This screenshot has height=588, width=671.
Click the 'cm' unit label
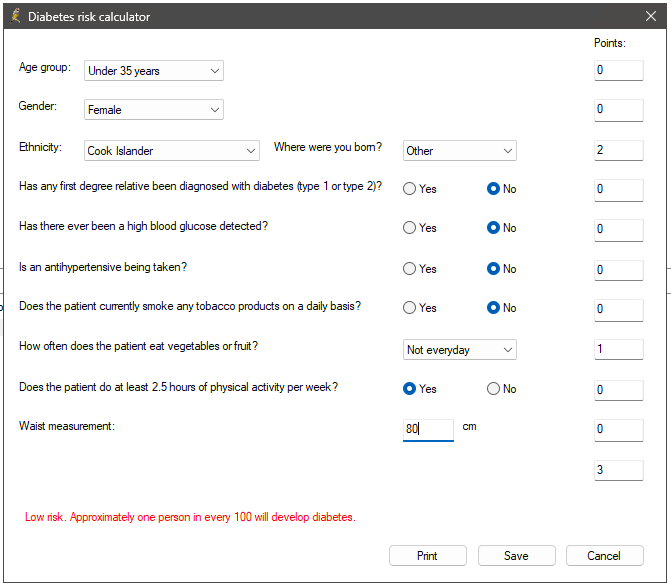pos(469,427)
